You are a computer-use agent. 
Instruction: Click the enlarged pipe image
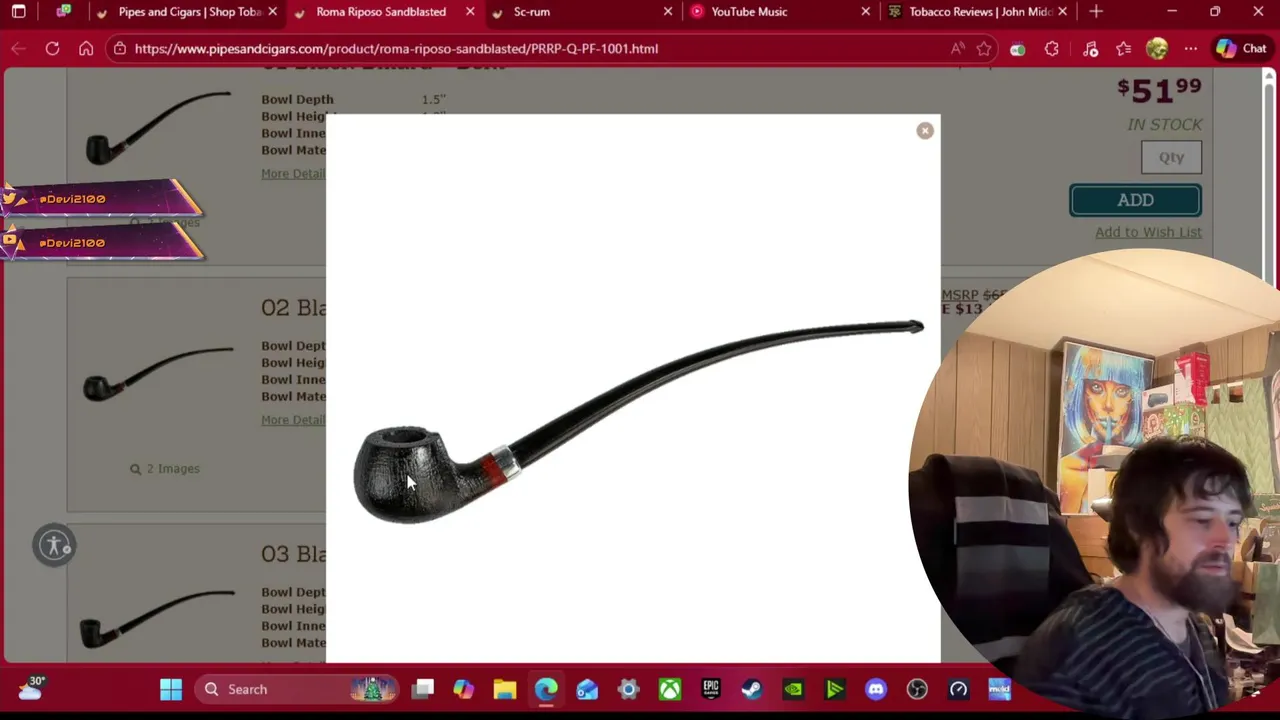coord(638,422)
